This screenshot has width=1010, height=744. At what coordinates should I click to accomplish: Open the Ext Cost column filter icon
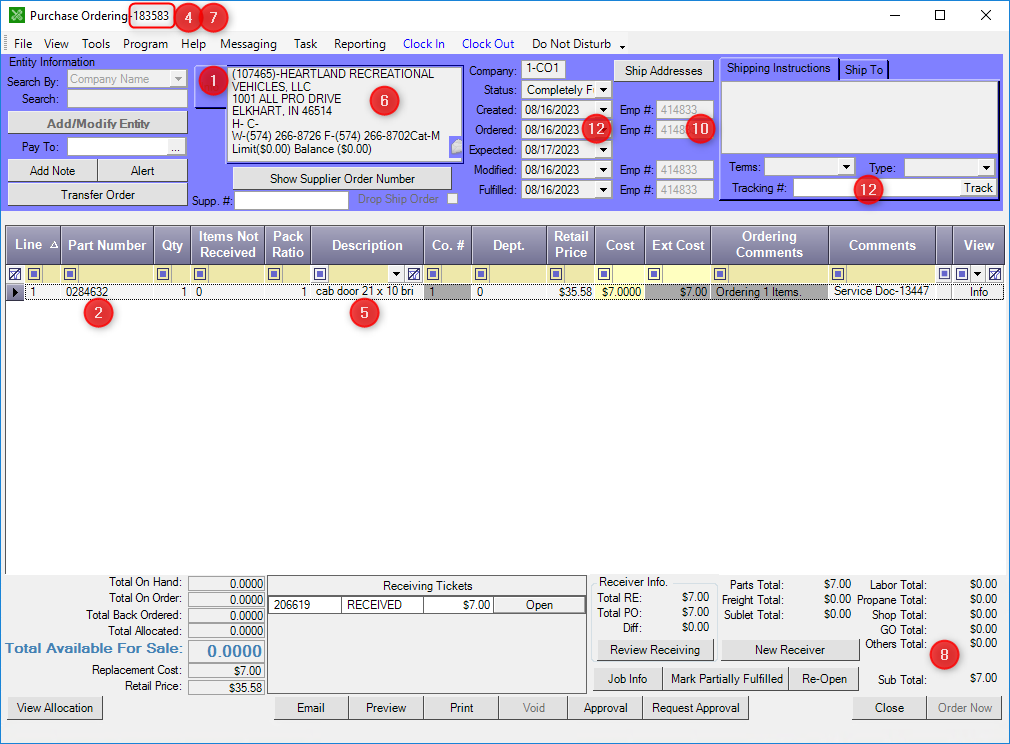point(654,274)
